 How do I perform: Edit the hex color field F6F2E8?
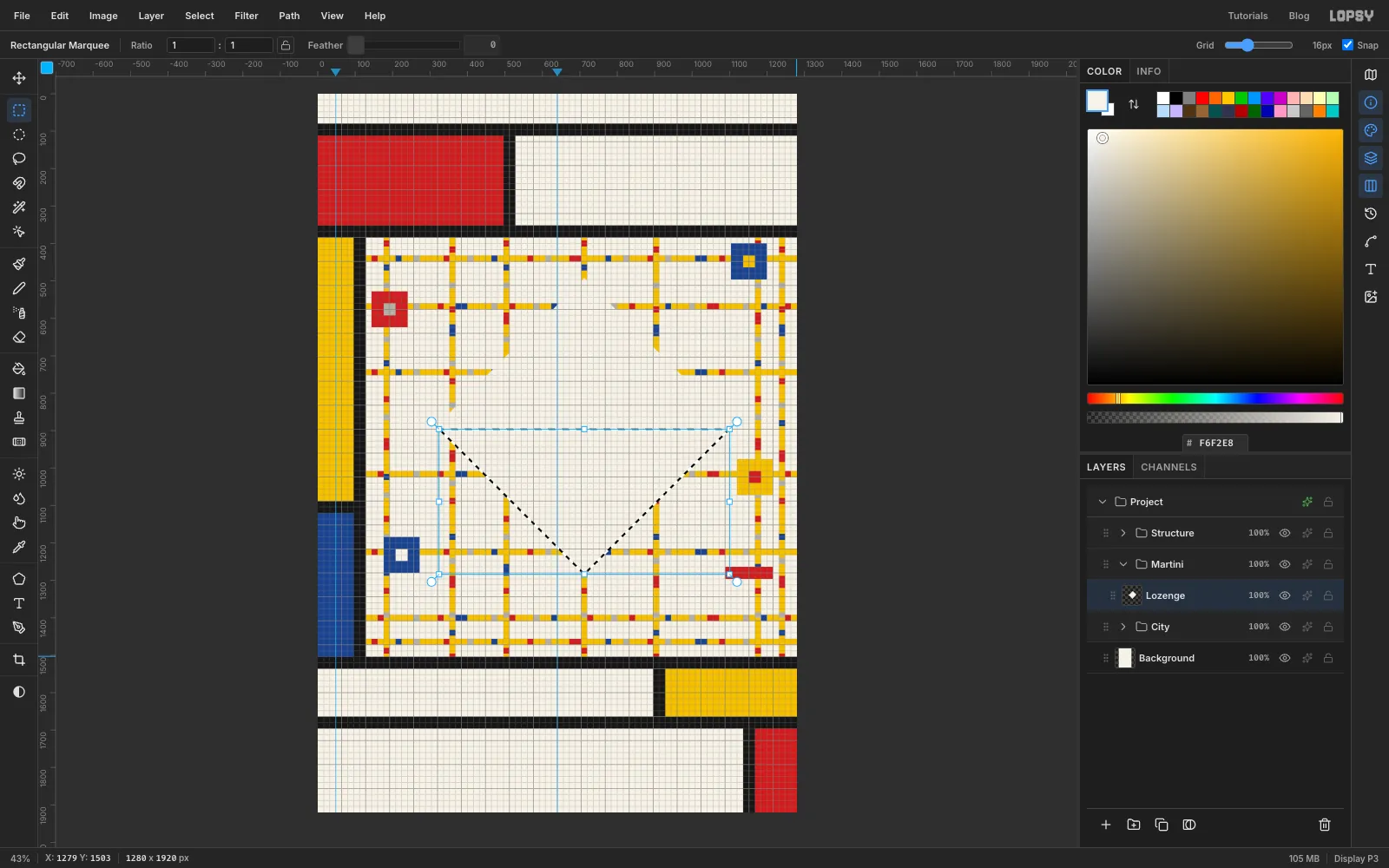(x=1215, y=443)
